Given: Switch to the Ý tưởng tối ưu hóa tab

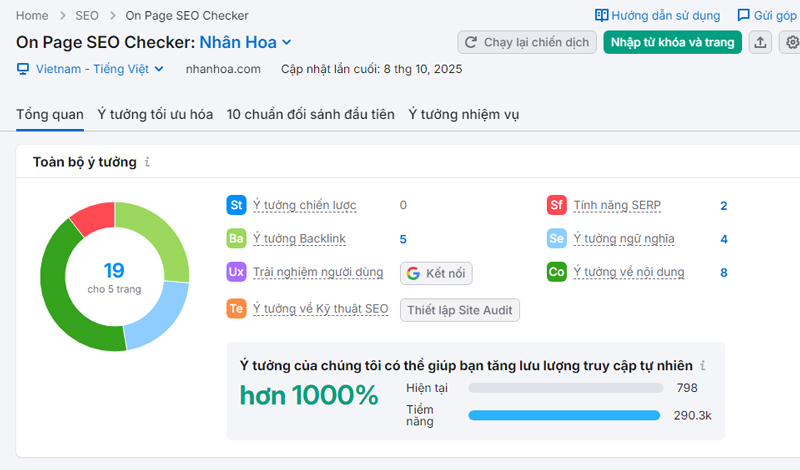Looking at the screenshot, I should click(x=155, y=114).
